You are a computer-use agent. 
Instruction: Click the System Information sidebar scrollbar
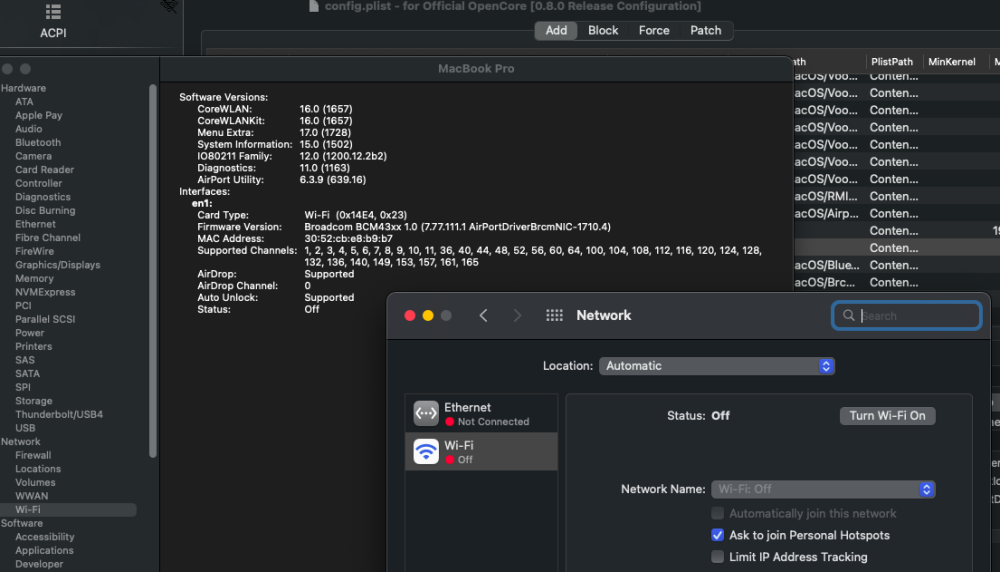point(152,271)
